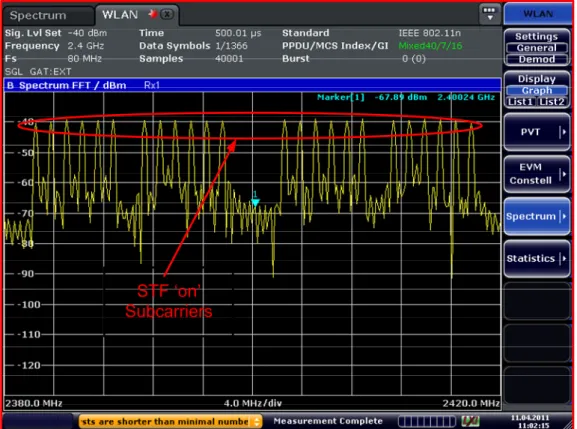
Task: Click the Sig. Lvl Set -40 dBm value
Action: (x=87, y=33)
